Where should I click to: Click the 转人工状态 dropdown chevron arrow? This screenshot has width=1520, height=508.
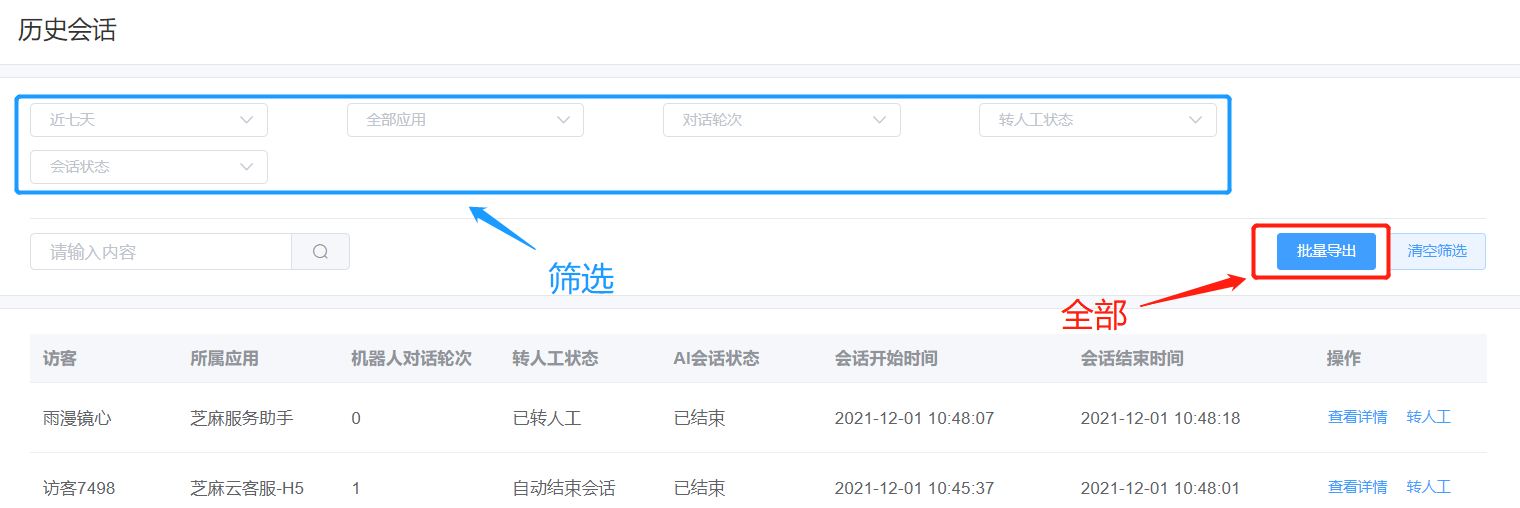click(x=1196, y=120)
